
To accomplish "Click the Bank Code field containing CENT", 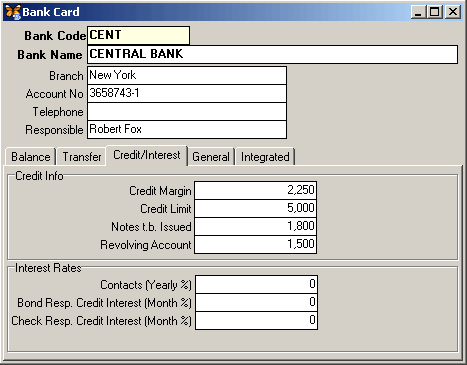I will (x=138, y=35).
